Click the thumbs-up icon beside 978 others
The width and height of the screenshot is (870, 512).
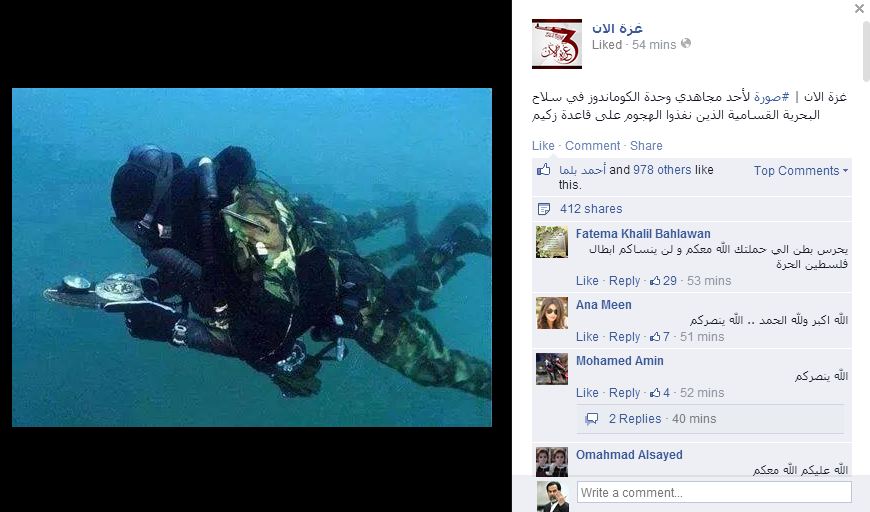[544, 170]
